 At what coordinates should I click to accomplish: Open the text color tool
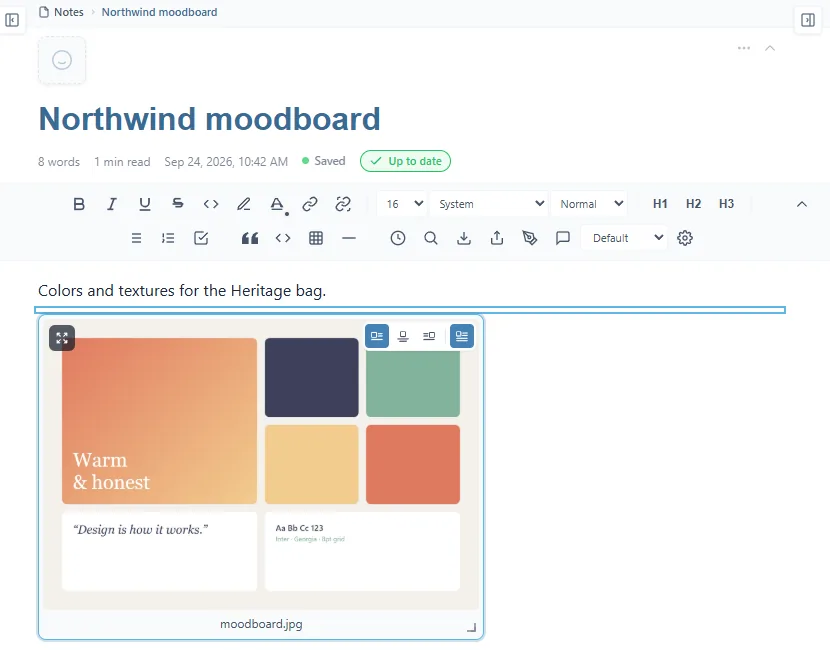coord(277,204)
